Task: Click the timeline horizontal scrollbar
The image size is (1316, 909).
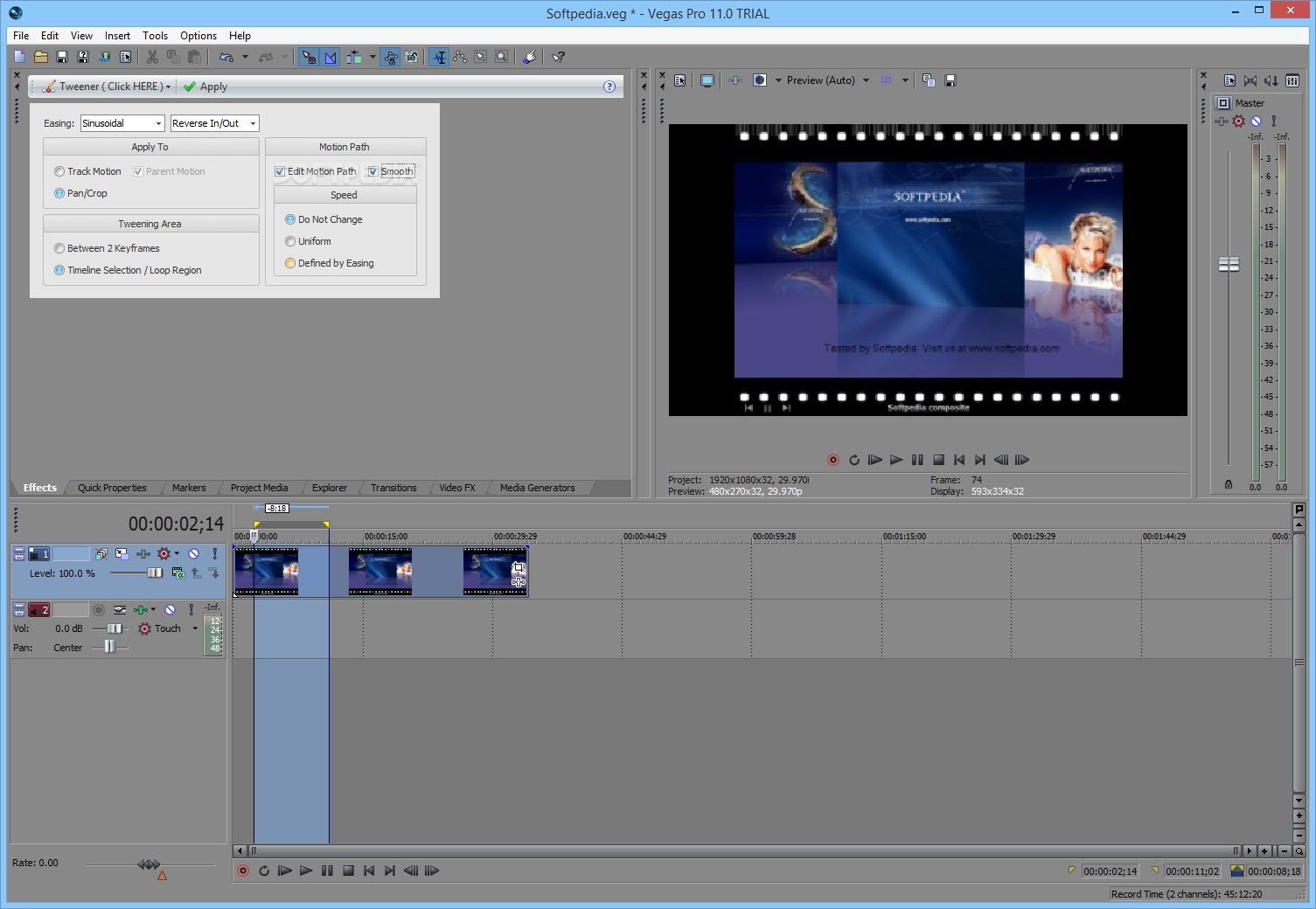Action: [x=744, y=850]
